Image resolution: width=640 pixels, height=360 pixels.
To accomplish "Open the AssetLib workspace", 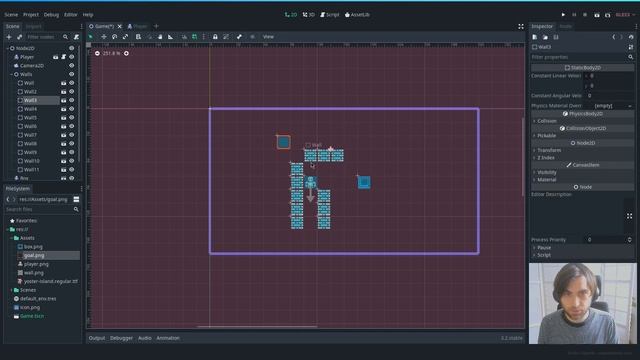I will tap(357, 15).
